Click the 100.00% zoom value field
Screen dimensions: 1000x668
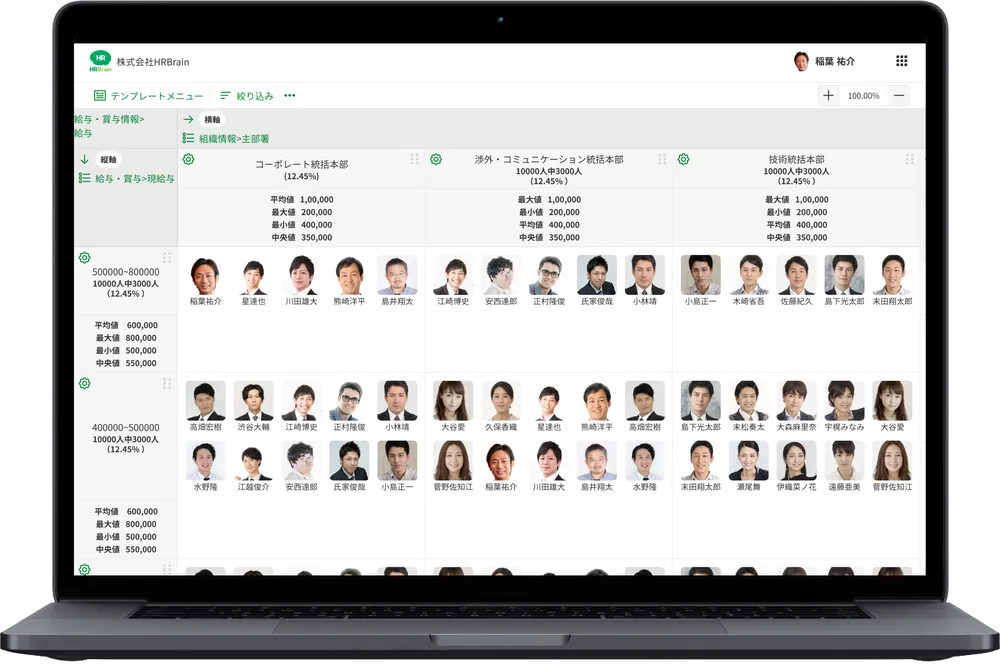pyautogui.click(x=863, y=96)
